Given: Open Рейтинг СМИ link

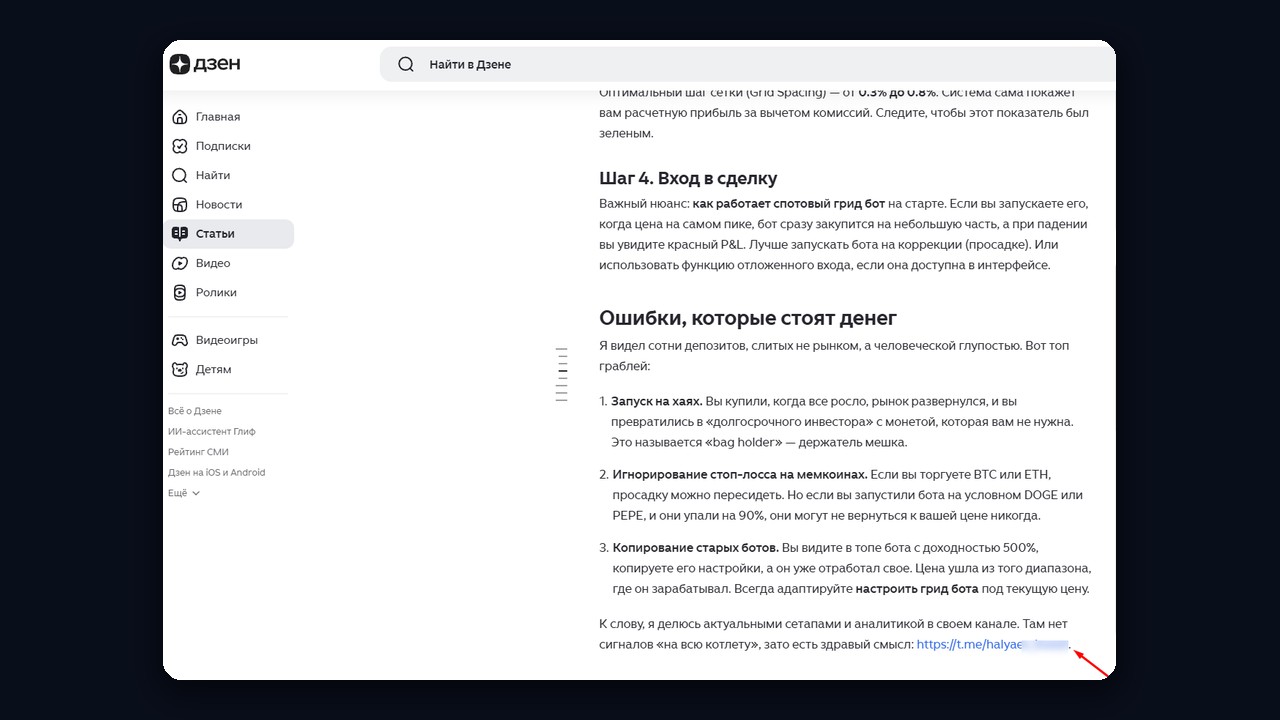Looking at the screenshot, I should tap(198, 452).
